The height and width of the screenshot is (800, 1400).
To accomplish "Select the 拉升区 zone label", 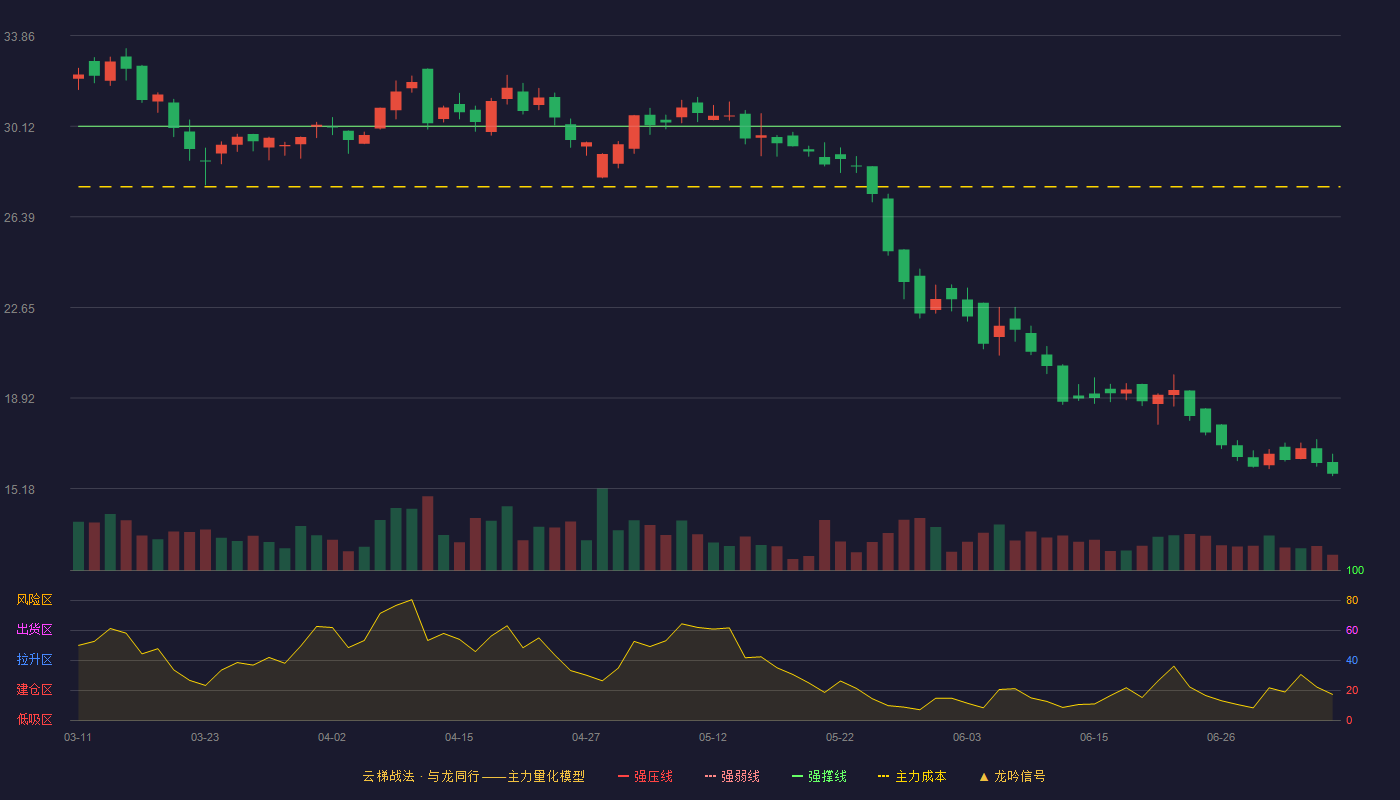I will coord(34,660).
